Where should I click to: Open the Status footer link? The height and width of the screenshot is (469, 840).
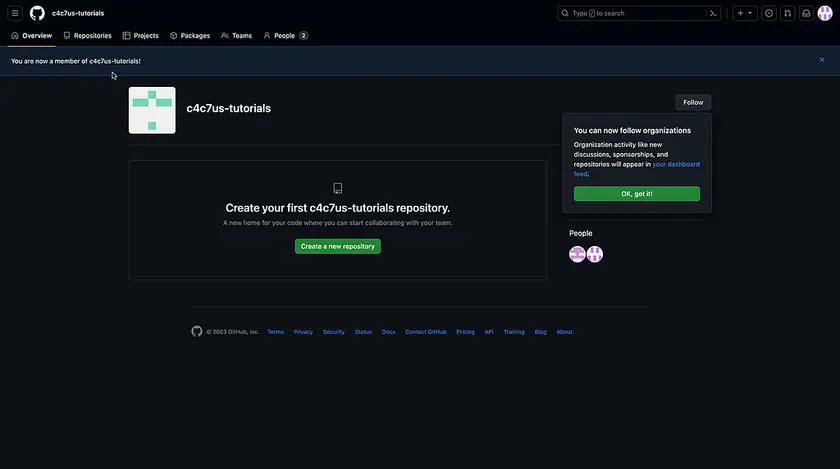pyautogui.click(x=363, y=332)
